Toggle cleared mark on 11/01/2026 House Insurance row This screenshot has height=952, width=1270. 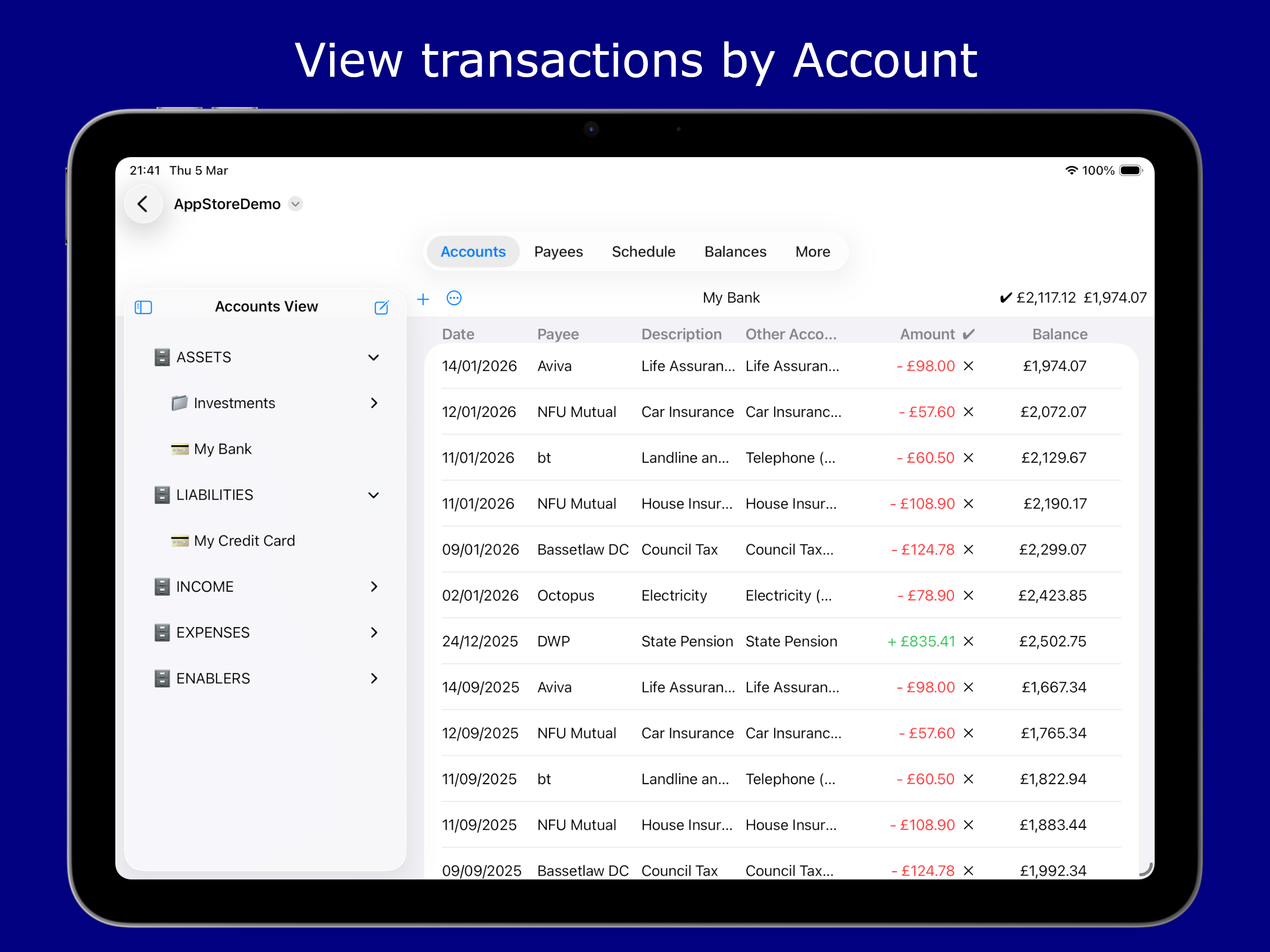tap(969, 503)
